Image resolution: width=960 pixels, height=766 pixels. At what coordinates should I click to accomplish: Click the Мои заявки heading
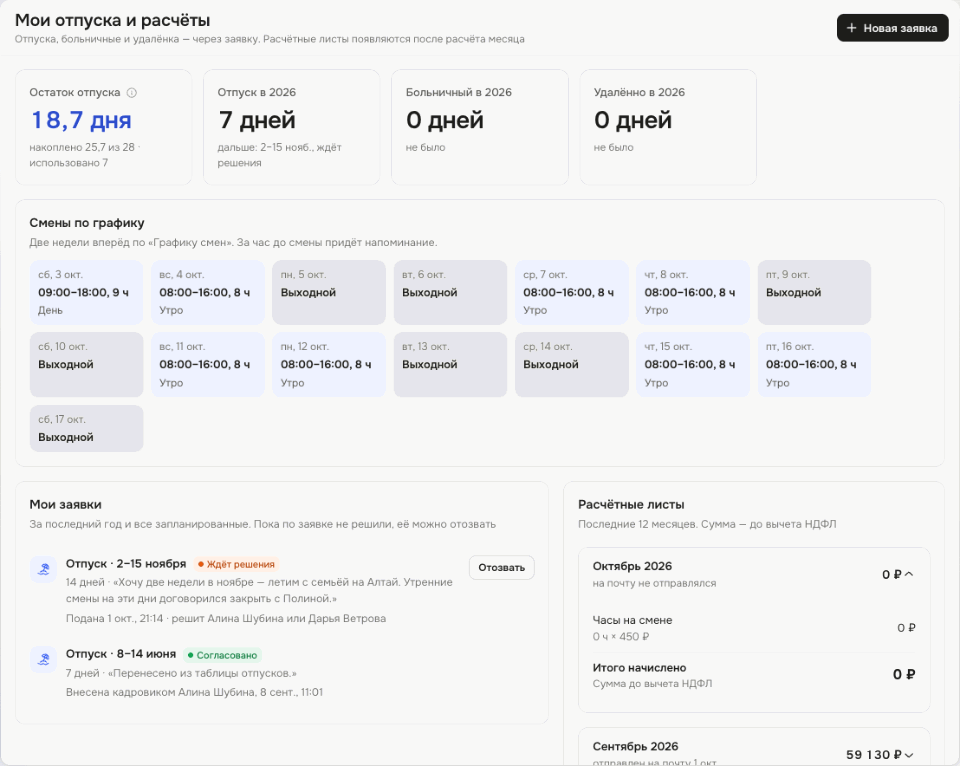[x=66, y=505]
